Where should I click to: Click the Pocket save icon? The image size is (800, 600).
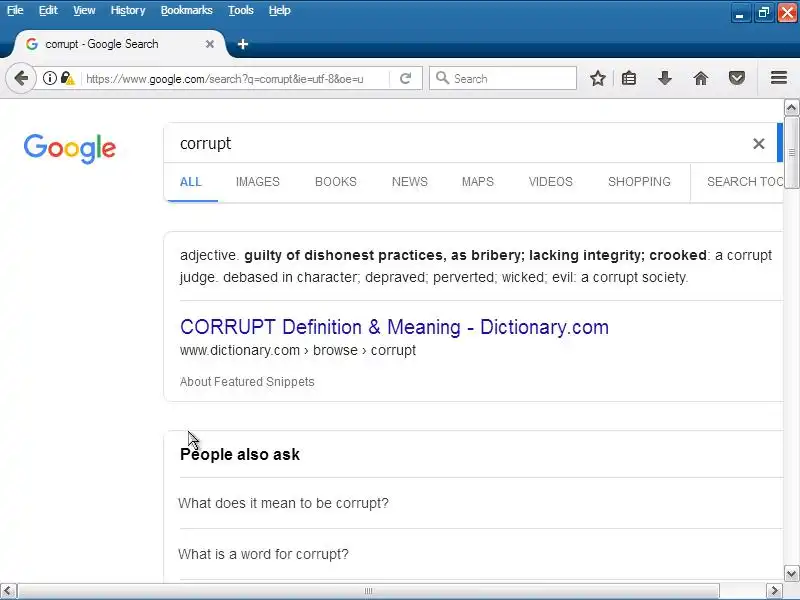click(x=737, y=78)
